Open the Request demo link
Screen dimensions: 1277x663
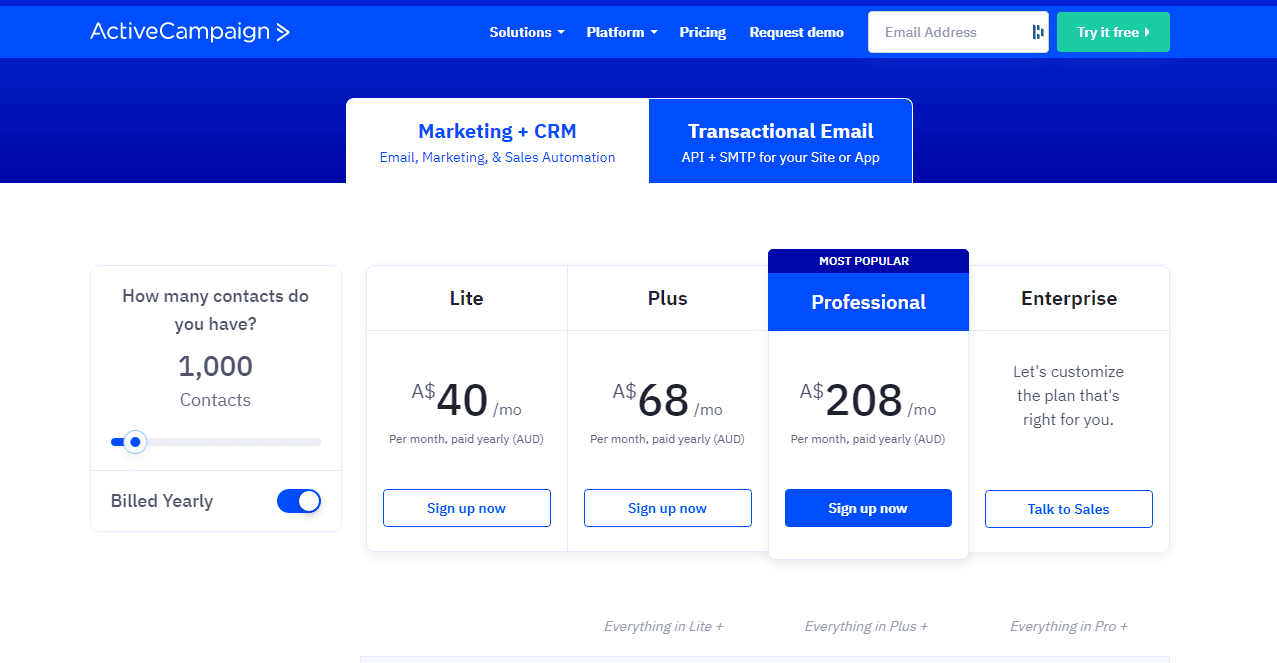tap(796, 32)
